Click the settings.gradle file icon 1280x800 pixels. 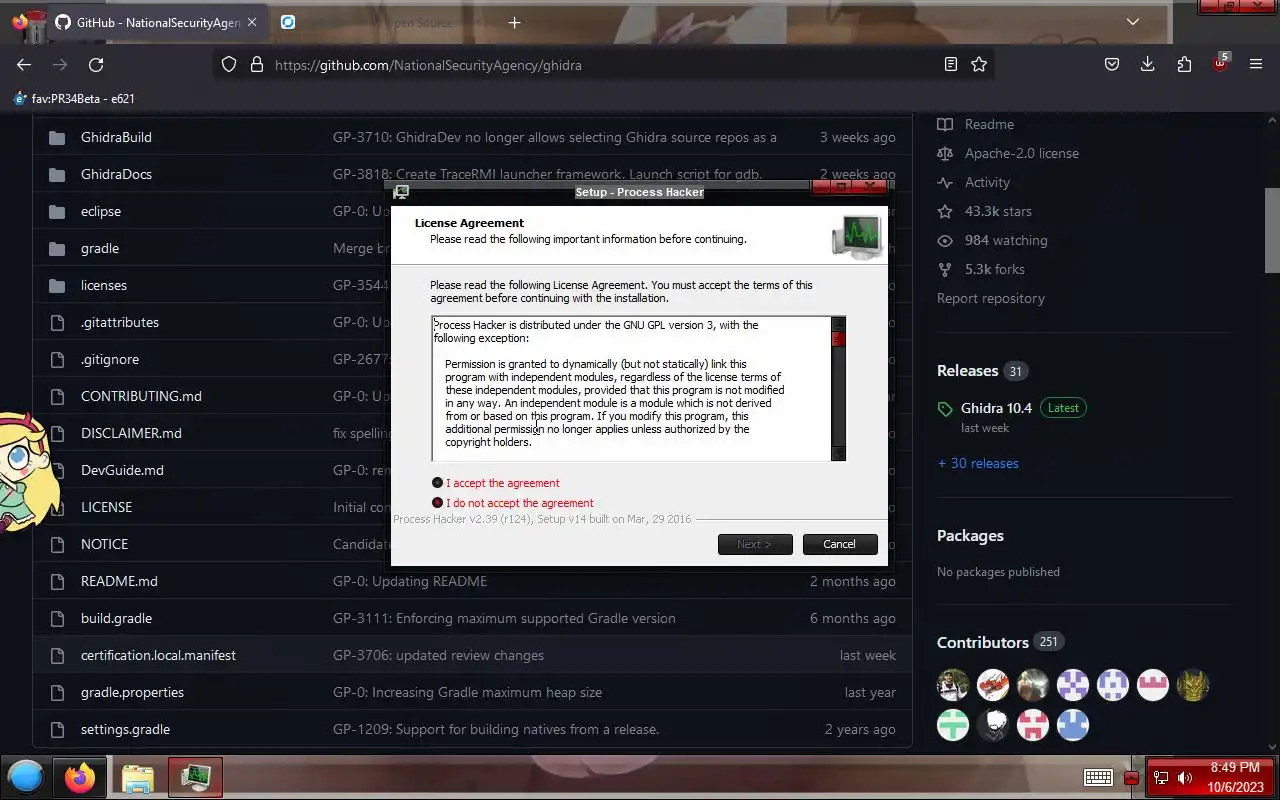[57, 729]
